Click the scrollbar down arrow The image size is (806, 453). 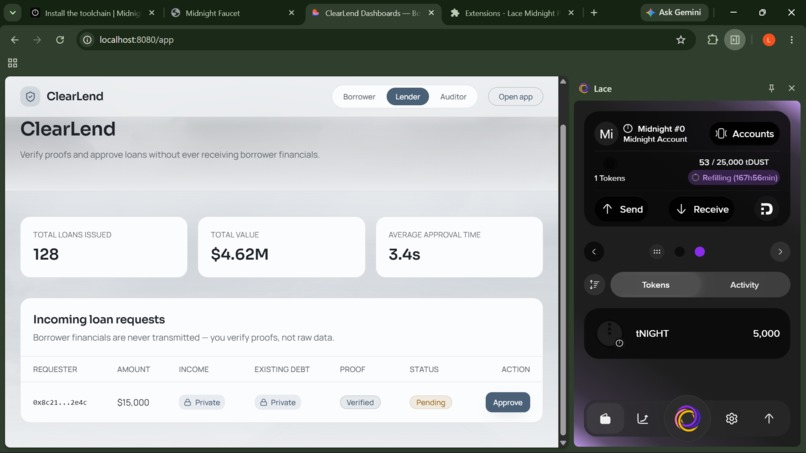[563, 442]
